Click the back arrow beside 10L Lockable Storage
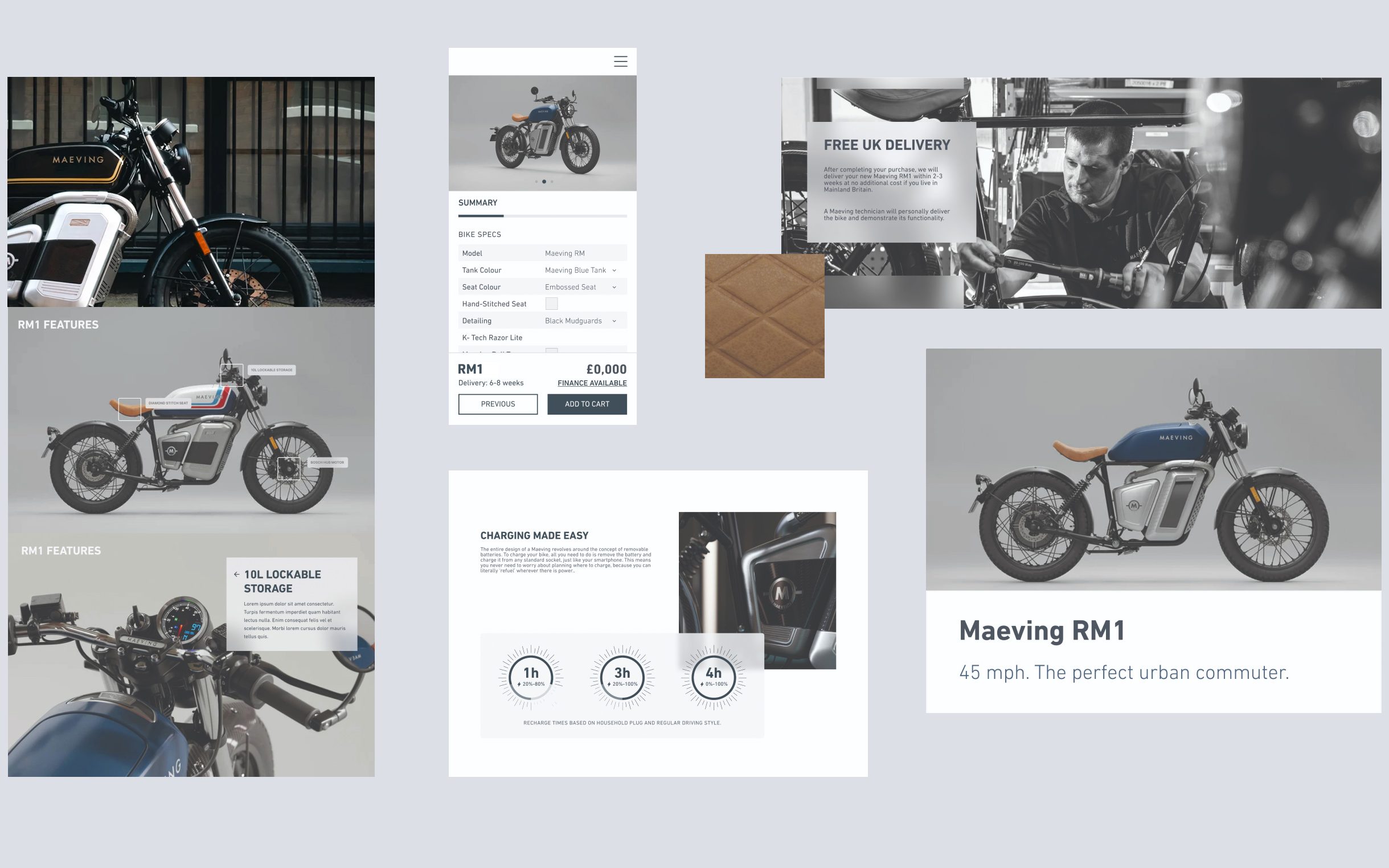 [236, 574]
